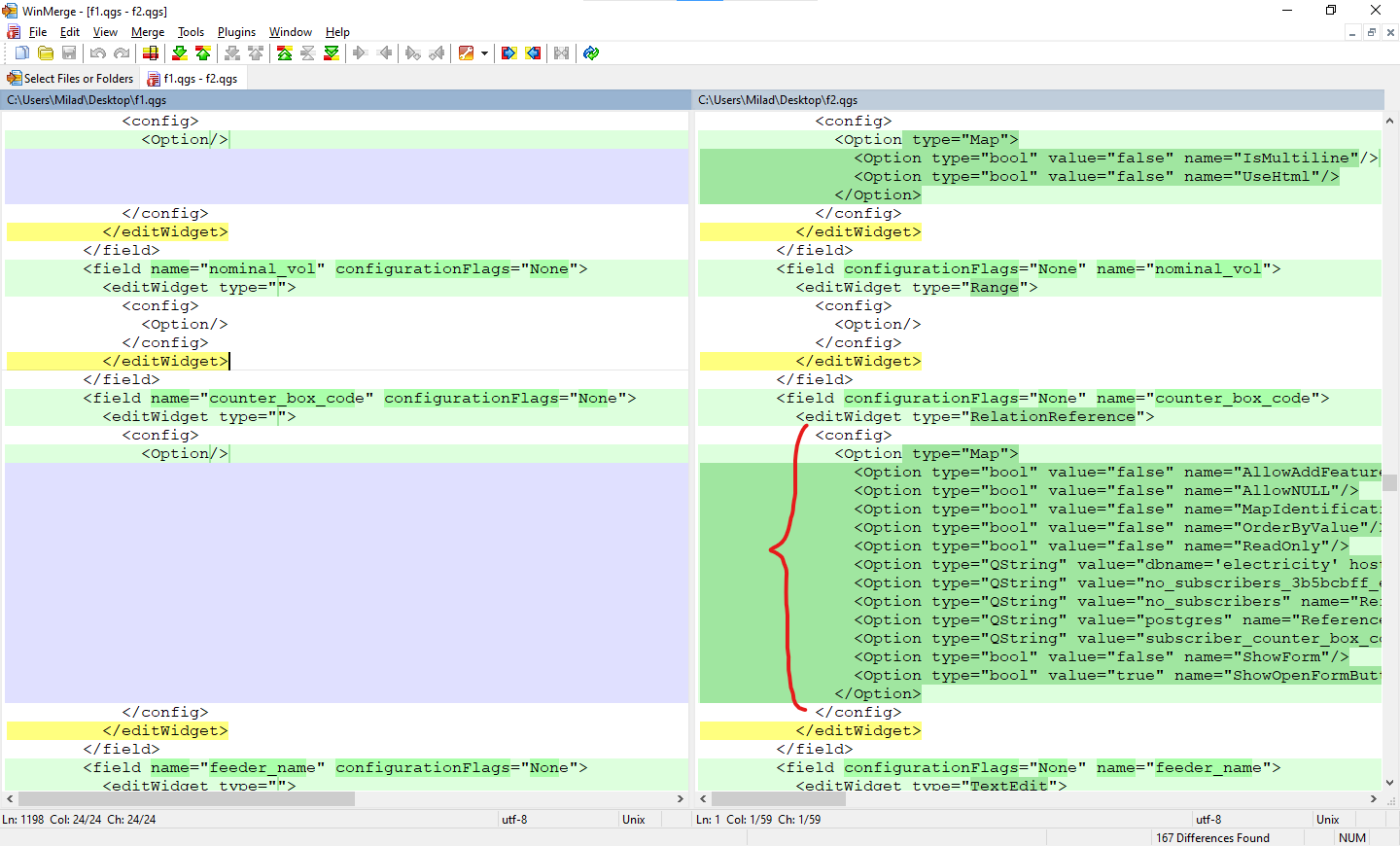This screenshot has width=1400, height=846.
Task: Minimize the inner document window
Action: (x=1352, y=32)
